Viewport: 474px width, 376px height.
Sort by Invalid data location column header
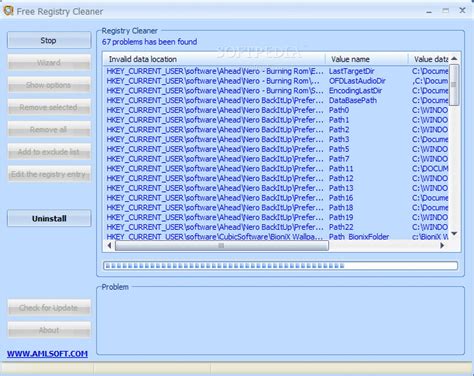coord(214,59)
